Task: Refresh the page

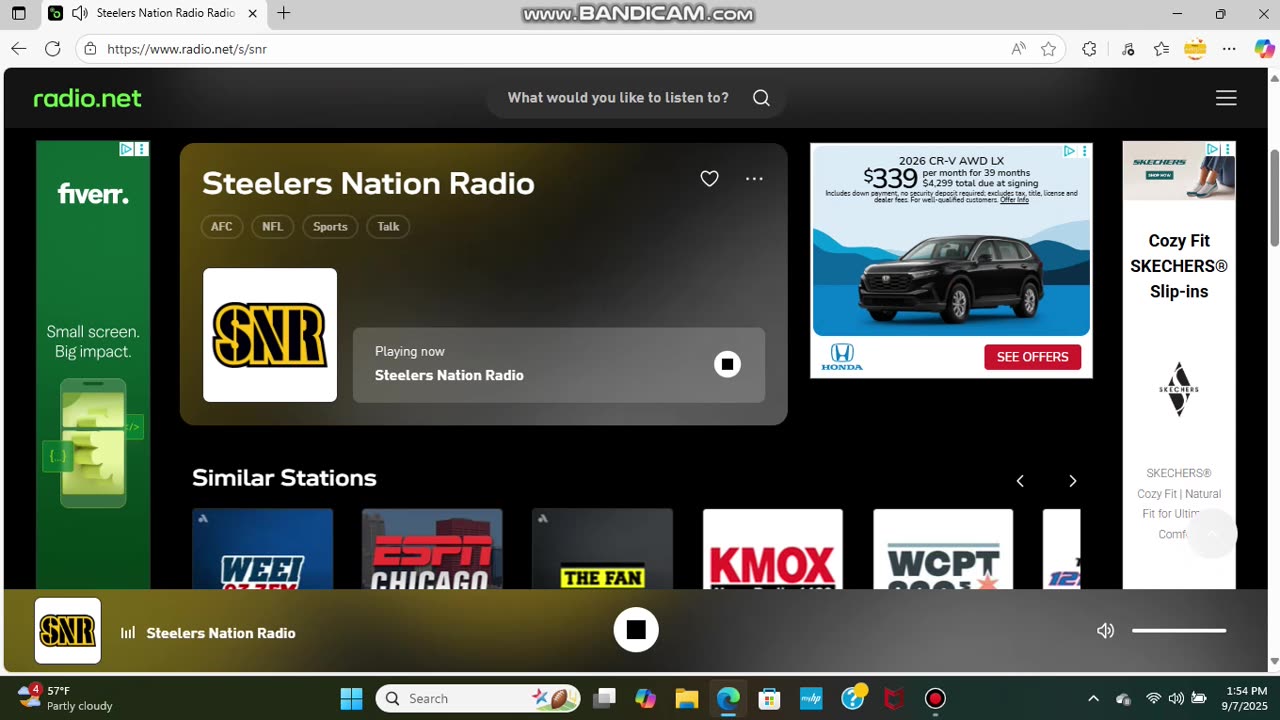Action: (x=53, y=48)
